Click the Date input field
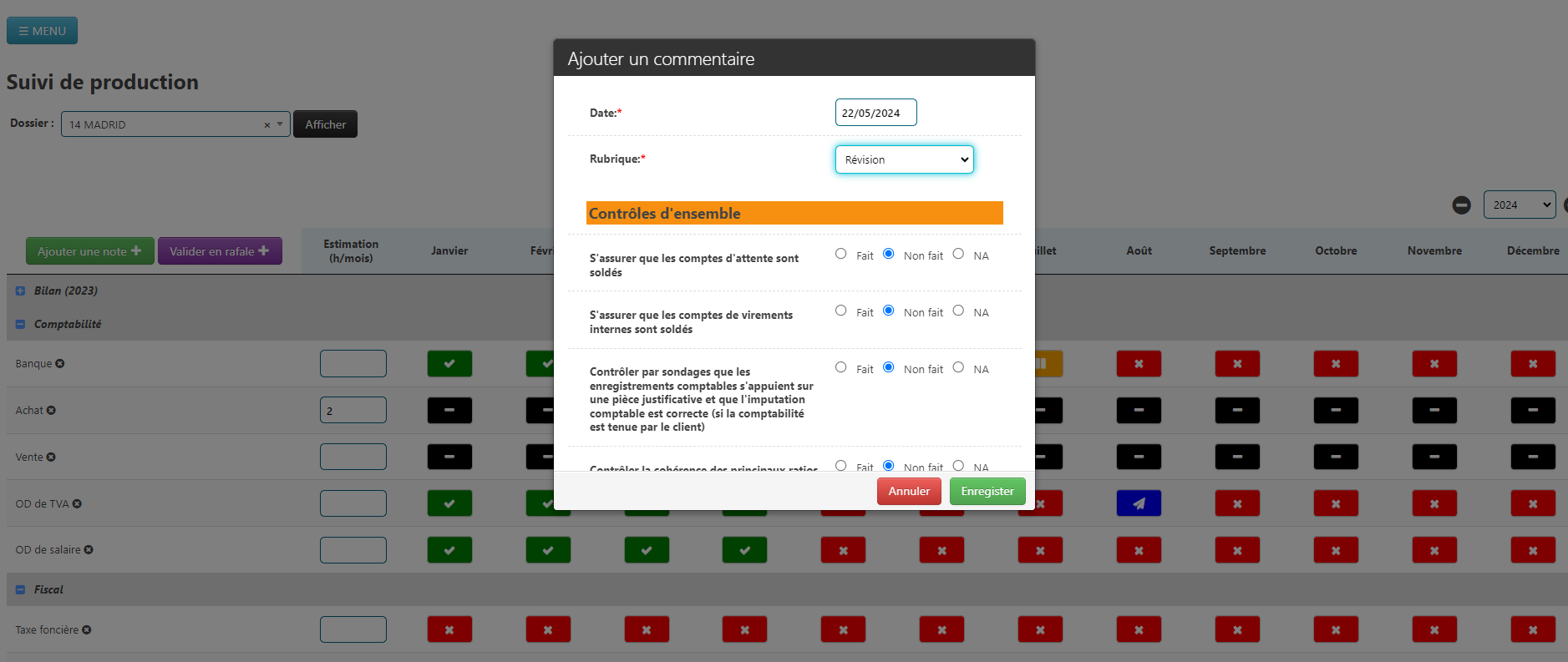The height and width of the screenshot is (662, 1568). (875, 113)
